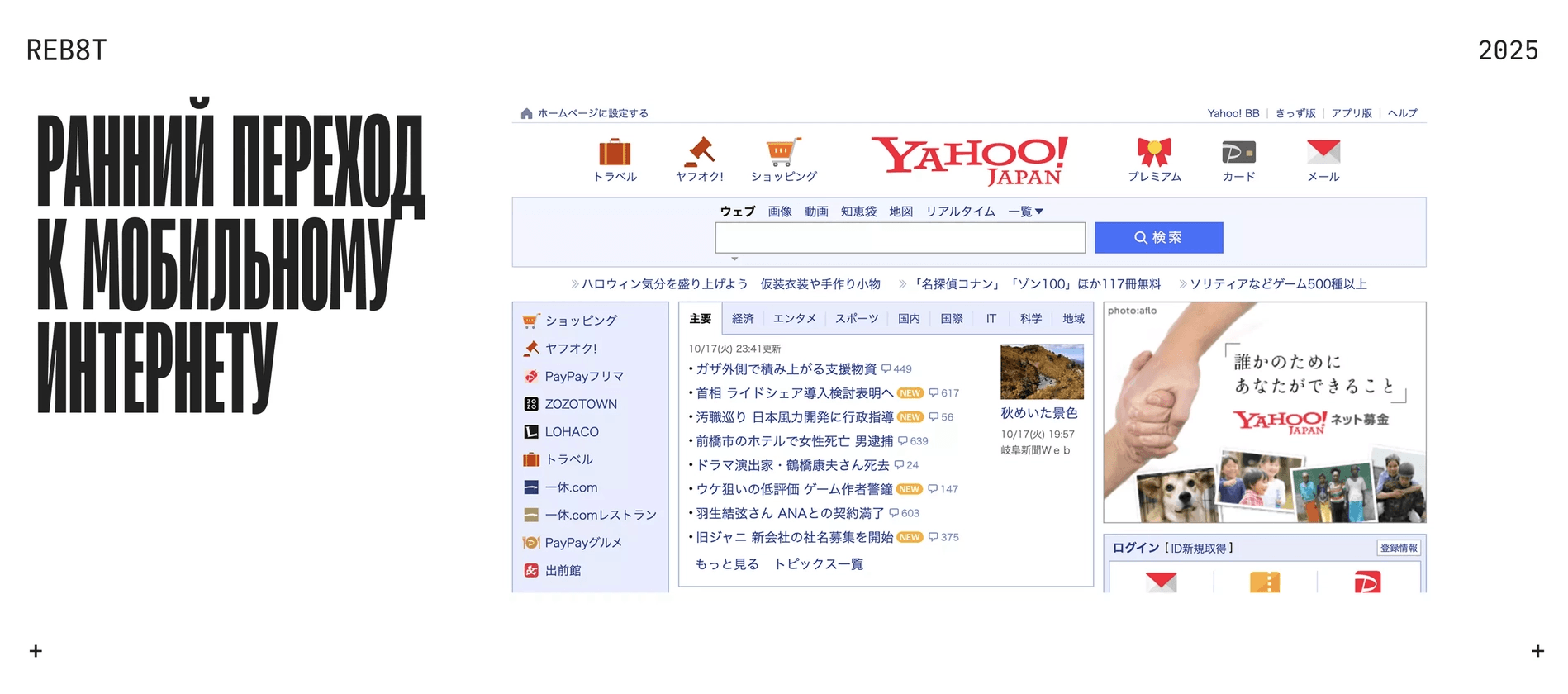Click the トラベル suitcase icon in sidebar

[531, 459]
